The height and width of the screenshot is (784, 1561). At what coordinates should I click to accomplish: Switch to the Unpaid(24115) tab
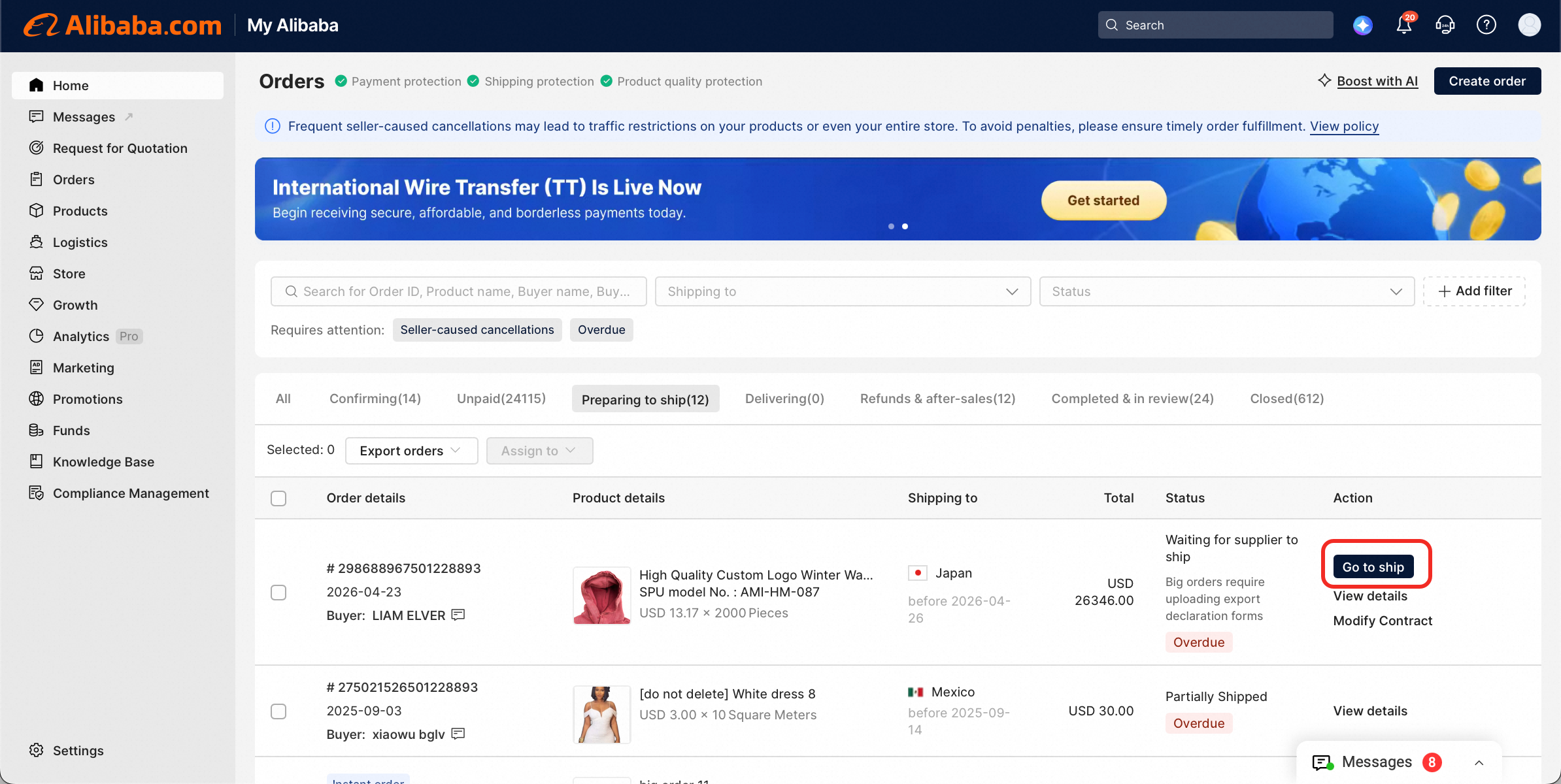coord(501,399)
